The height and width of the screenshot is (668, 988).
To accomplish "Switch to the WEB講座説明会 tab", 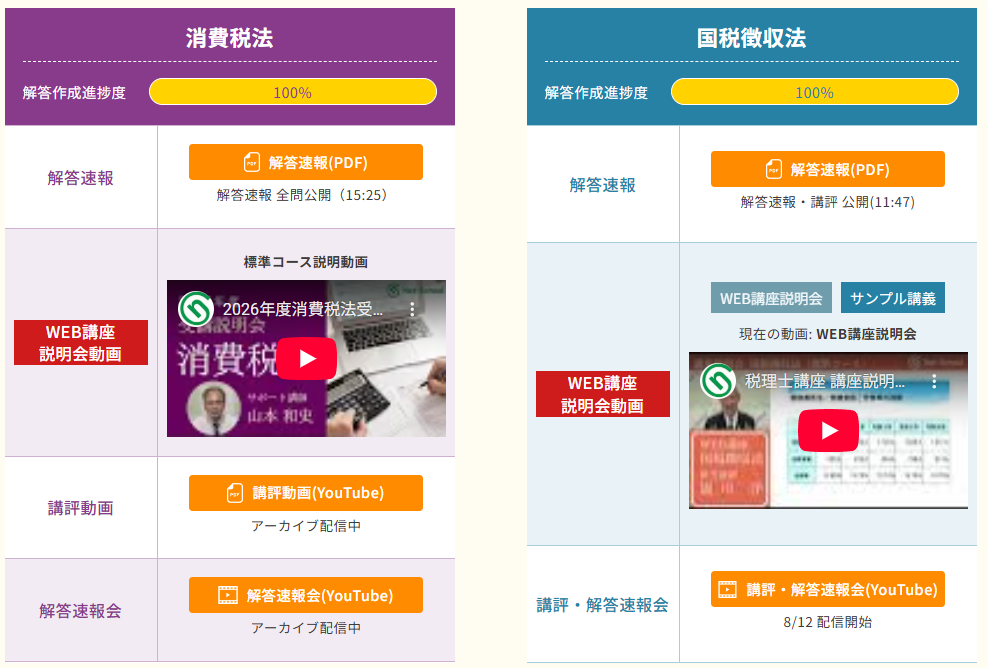I will [x=771, y=297].
